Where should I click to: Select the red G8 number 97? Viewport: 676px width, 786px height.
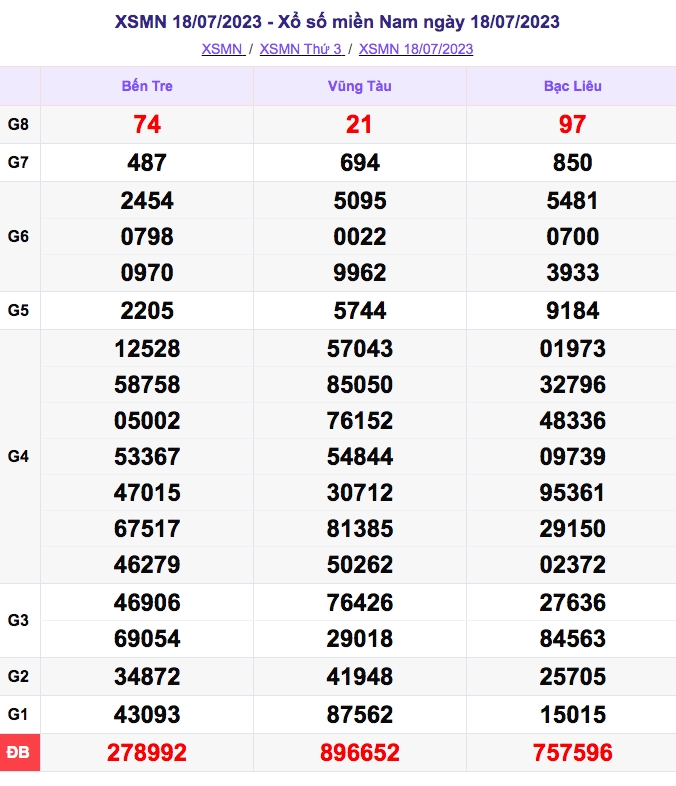click(x=572, y=124)
